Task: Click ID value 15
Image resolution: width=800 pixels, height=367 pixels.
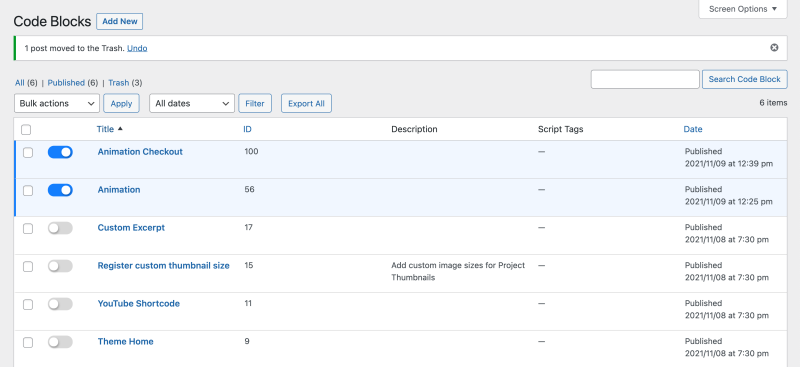Action: pos(248,265)
